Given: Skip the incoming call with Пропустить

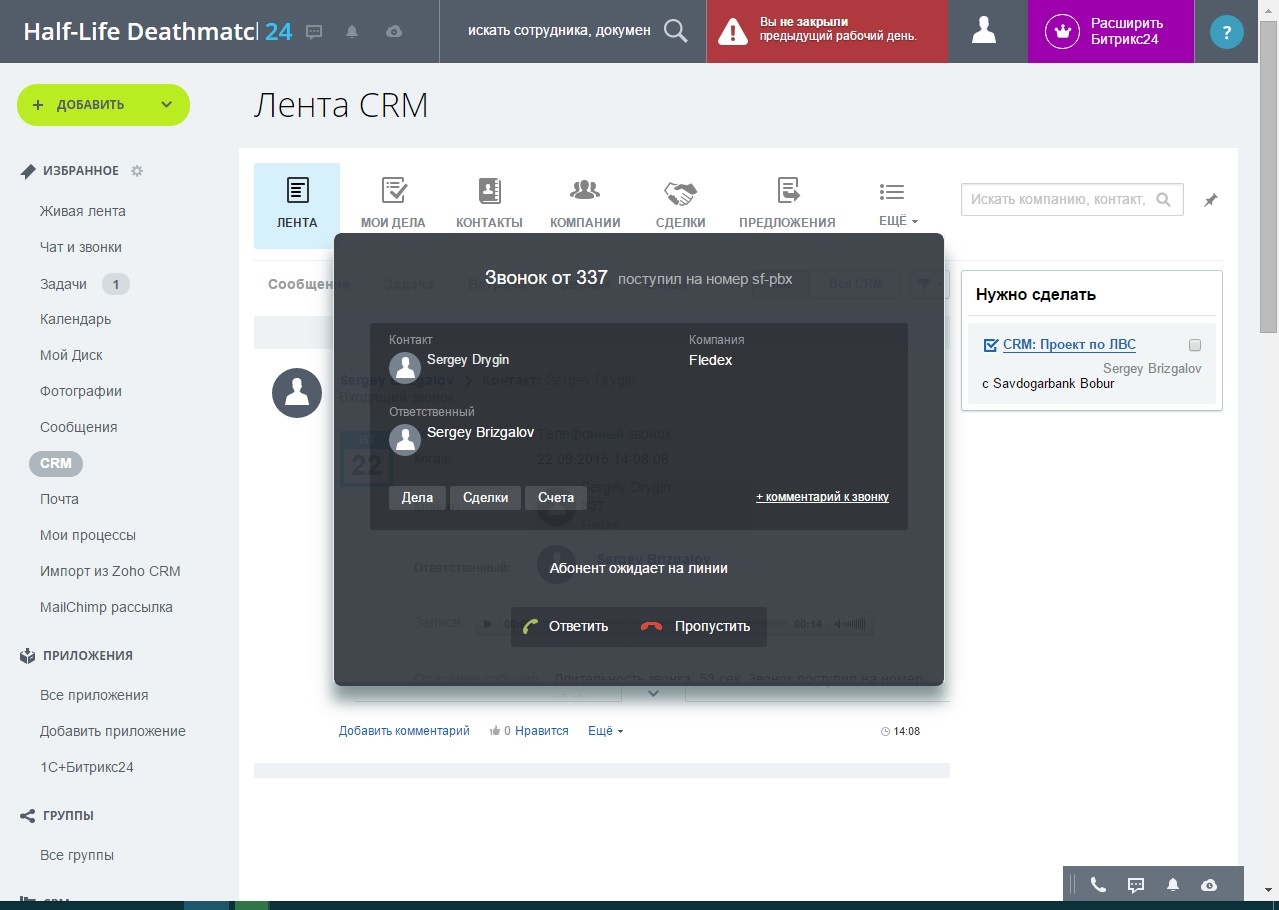Looking at the screenshot, I should click(x=696, y=626).
